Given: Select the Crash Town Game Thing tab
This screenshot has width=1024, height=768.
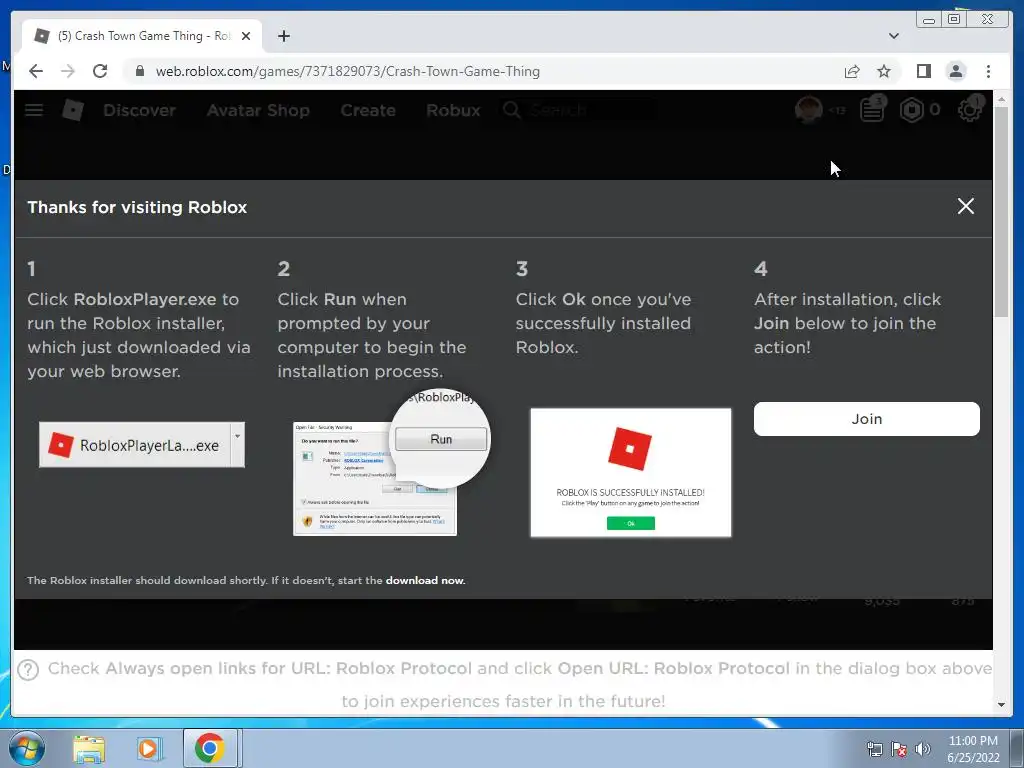Looking at the screenshot, I should (x=142, y=36).
